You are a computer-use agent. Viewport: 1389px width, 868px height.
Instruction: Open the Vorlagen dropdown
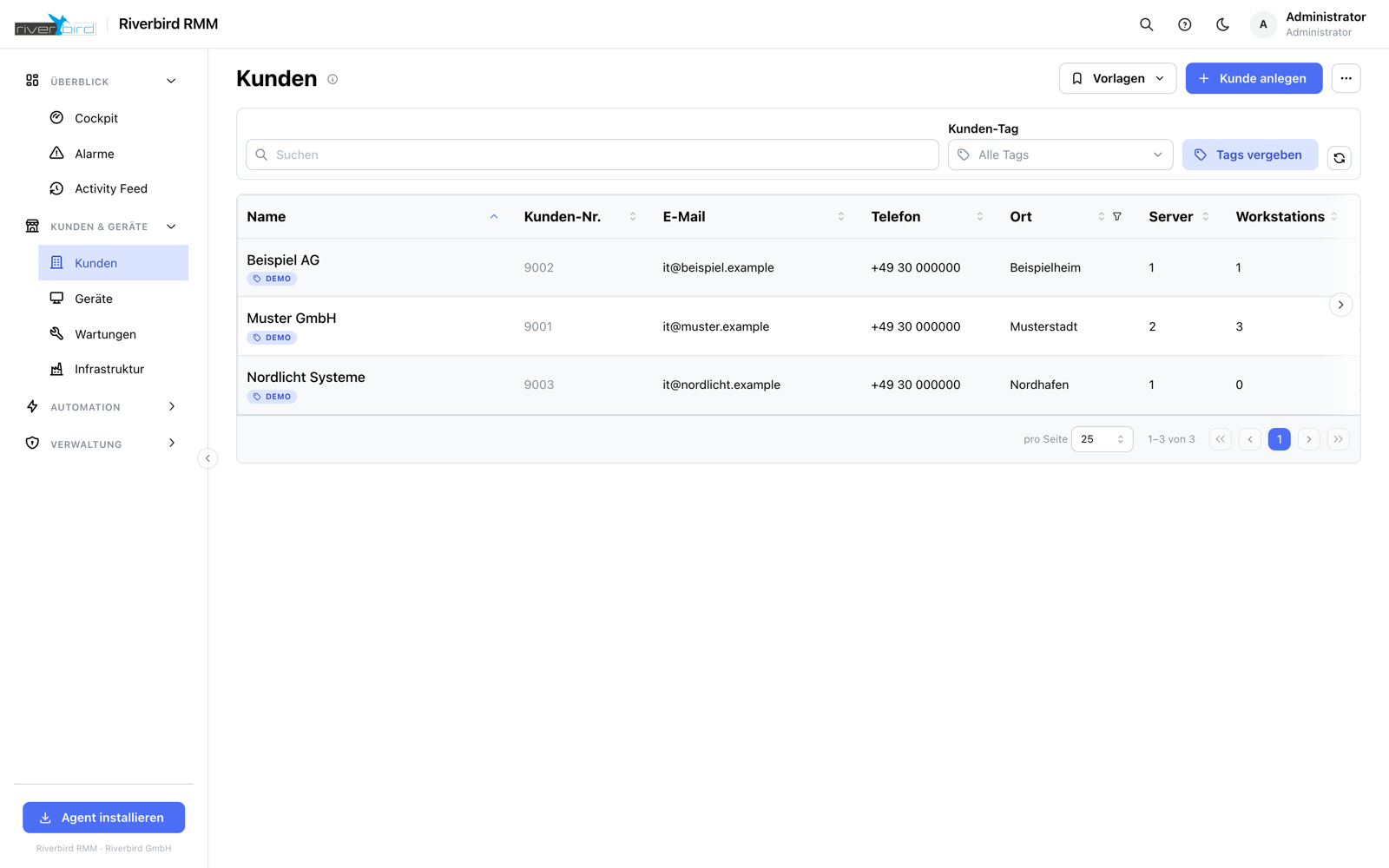[1117, 78]
